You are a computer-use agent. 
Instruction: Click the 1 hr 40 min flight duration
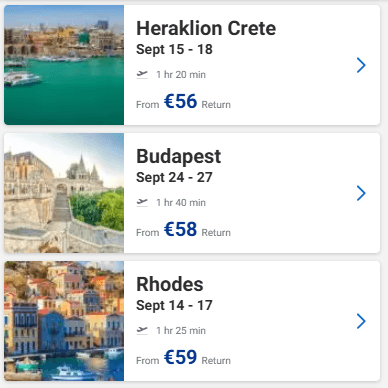pos(181,203)
